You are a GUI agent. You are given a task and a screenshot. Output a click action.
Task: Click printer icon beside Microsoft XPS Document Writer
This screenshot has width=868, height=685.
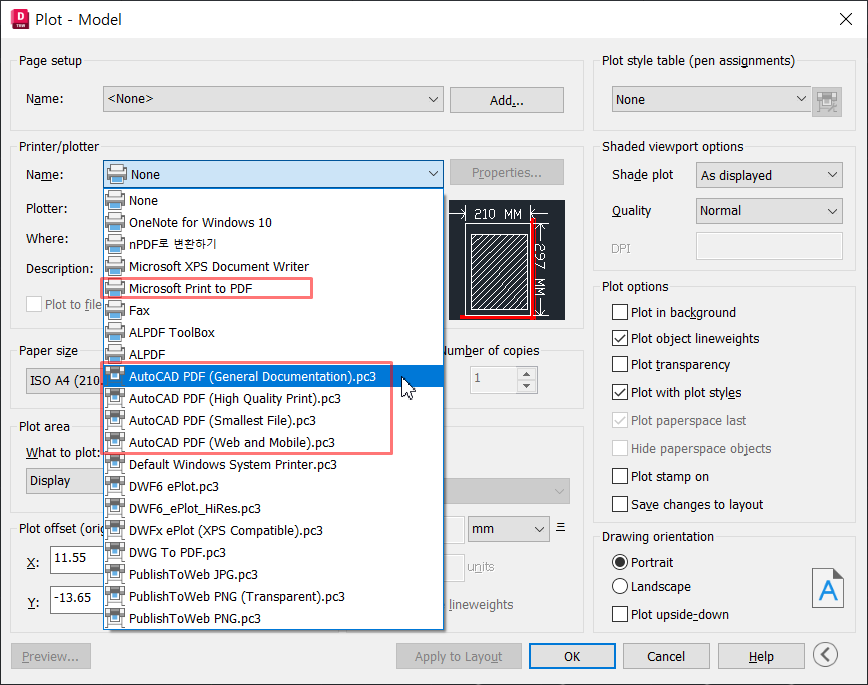tap(115, 267)
